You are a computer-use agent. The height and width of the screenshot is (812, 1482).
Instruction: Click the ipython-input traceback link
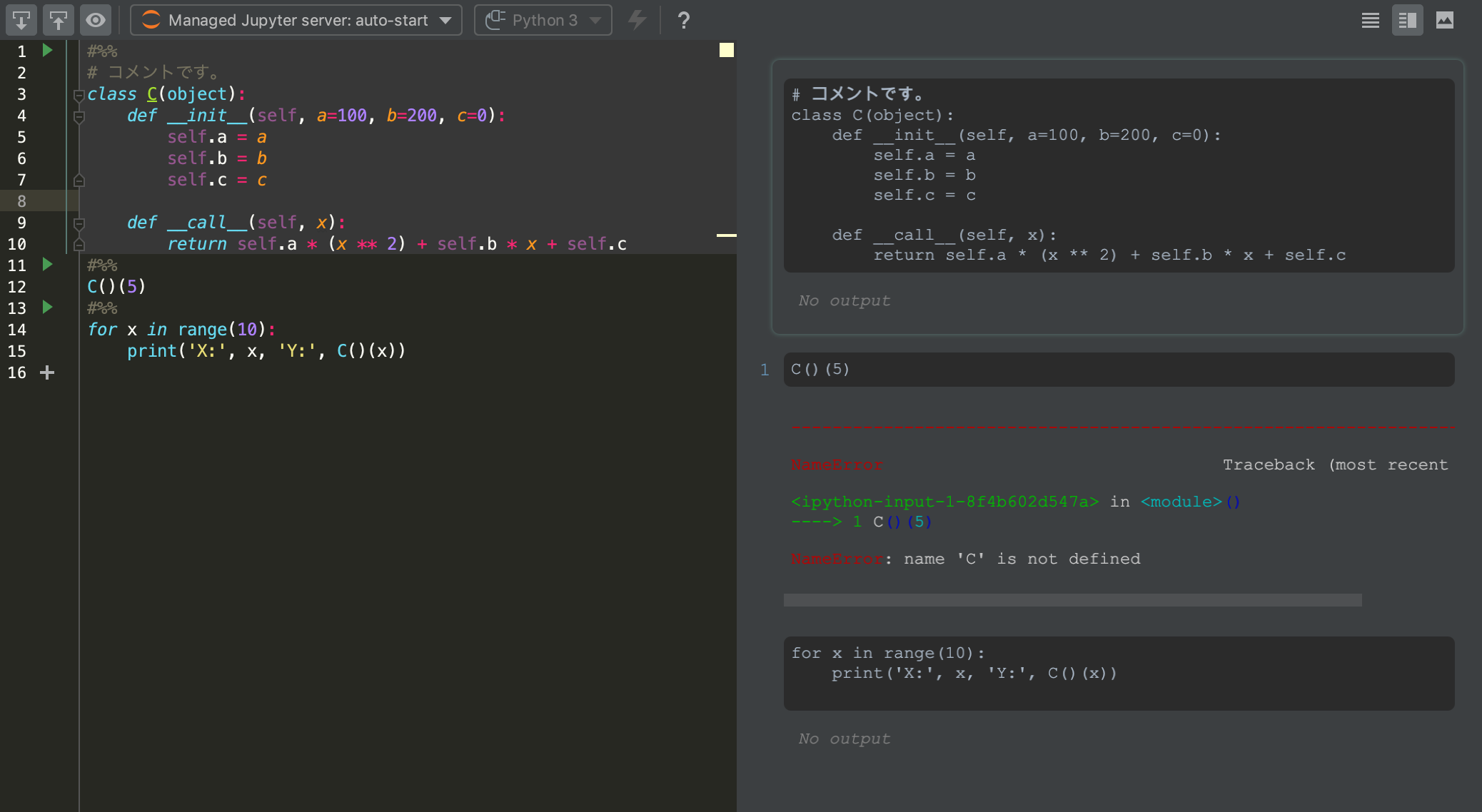[944, 502]
